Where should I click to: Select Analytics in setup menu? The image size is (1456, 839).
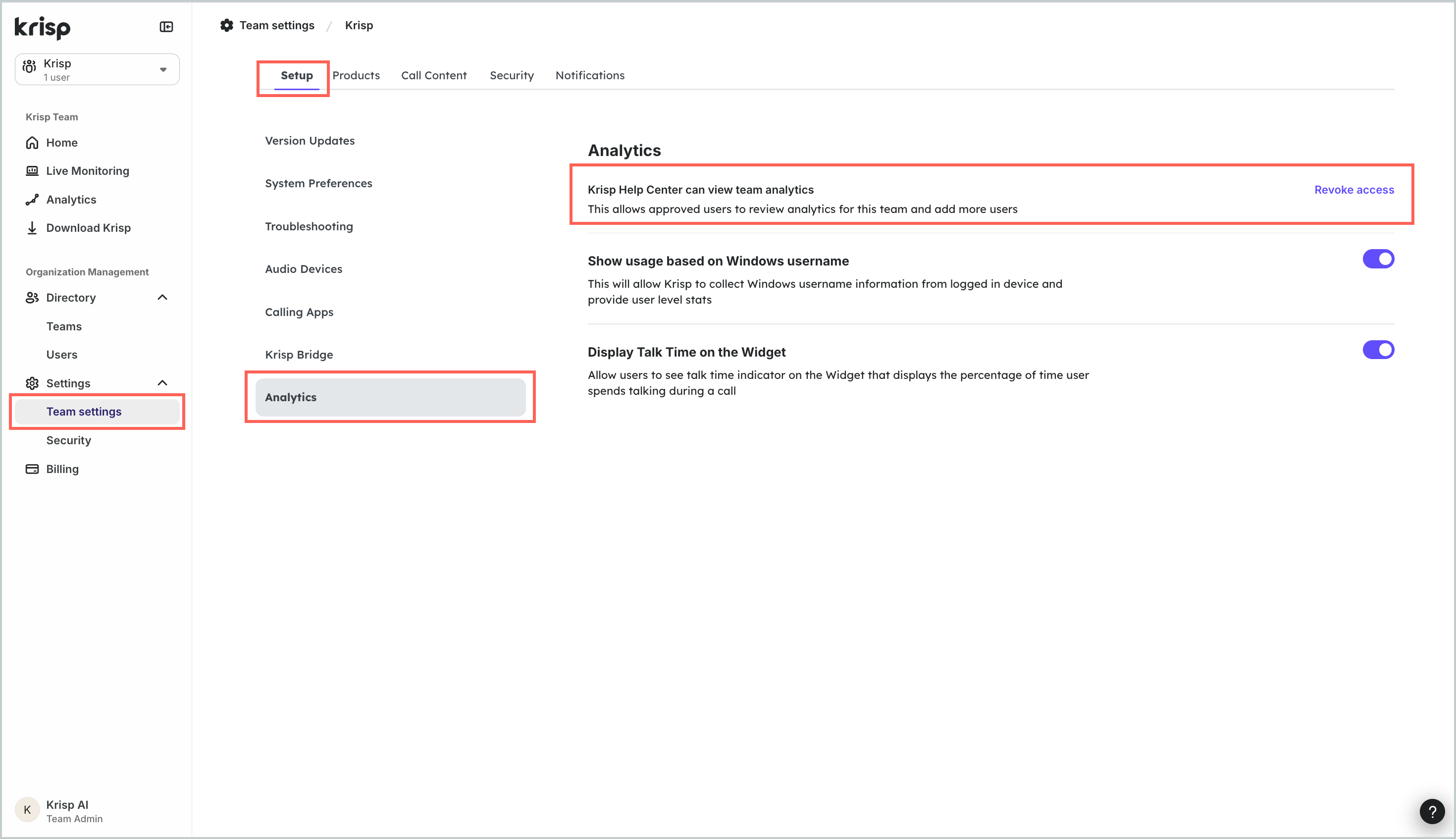[x=391, y=397]
